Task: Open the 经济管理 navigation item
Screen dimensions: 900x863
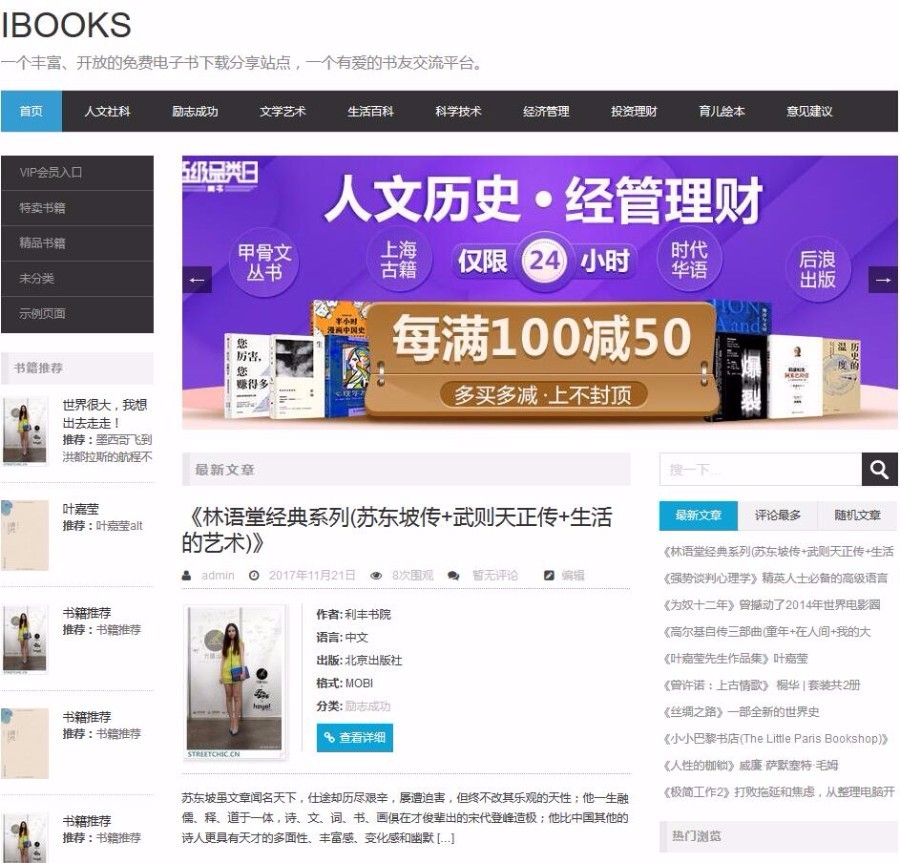Action: click(x=546, y=111)
